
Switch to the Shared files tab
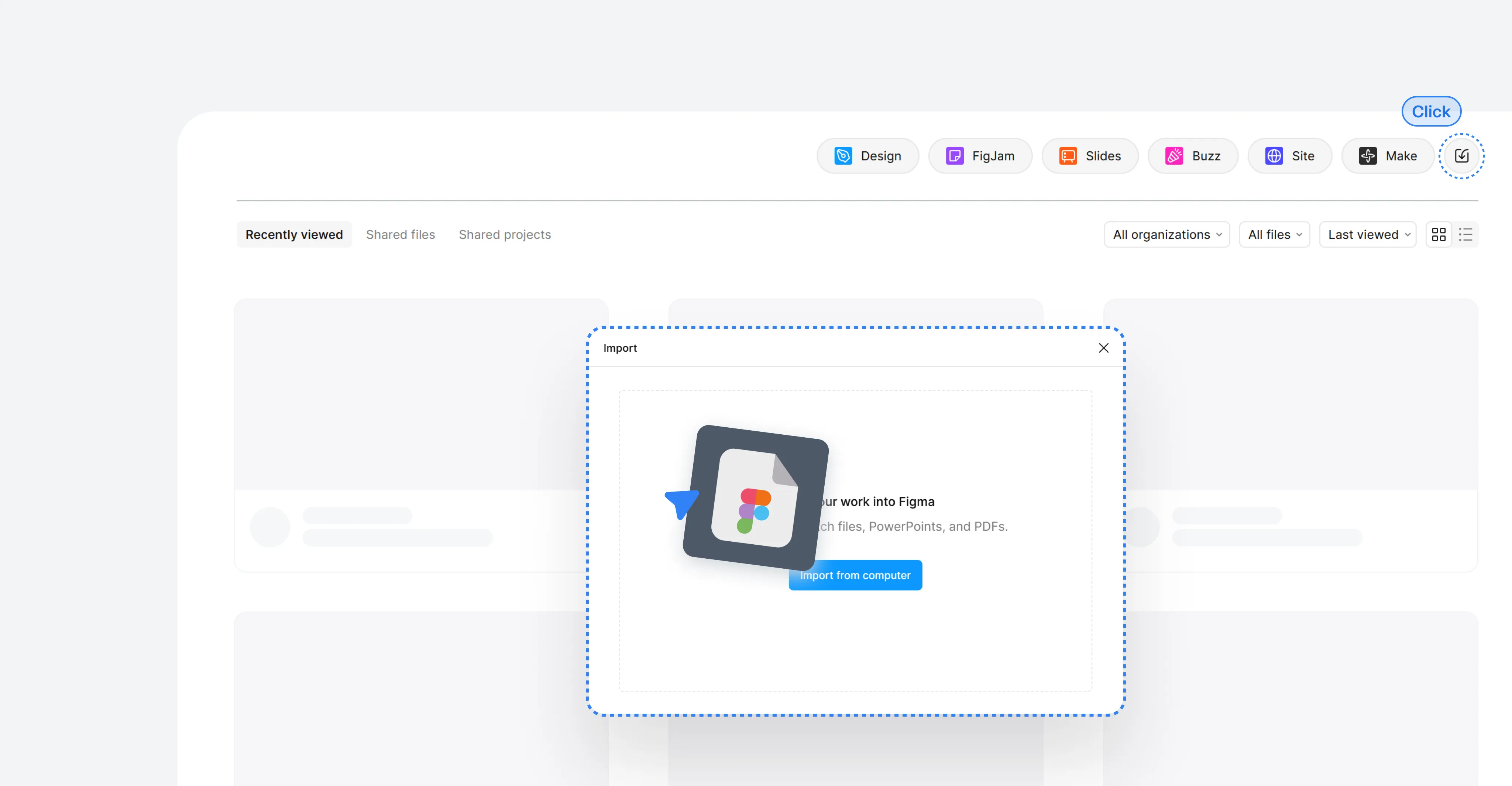400,235
